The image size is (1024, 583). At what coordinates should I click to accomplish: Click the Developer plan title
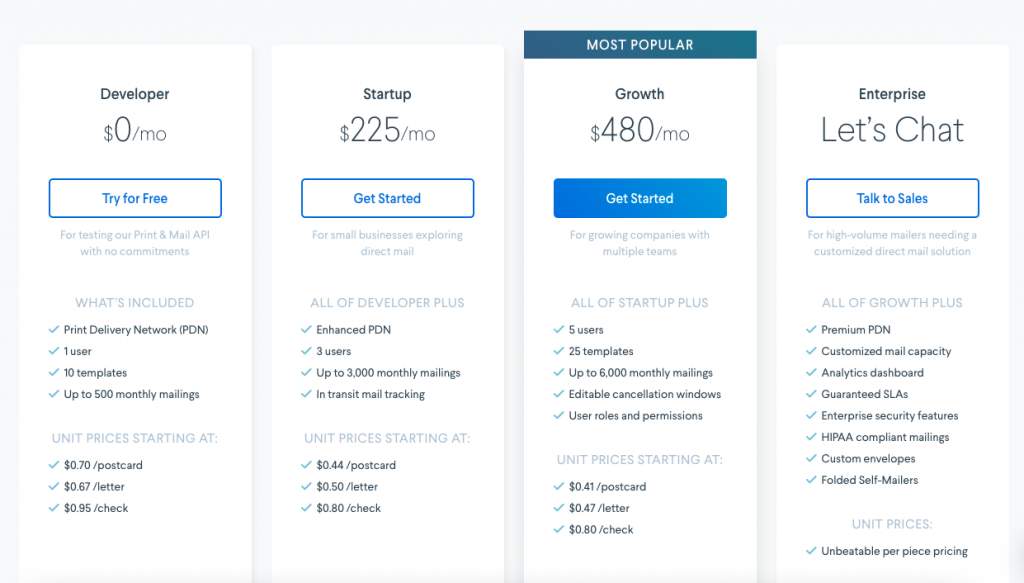point(135,94)
